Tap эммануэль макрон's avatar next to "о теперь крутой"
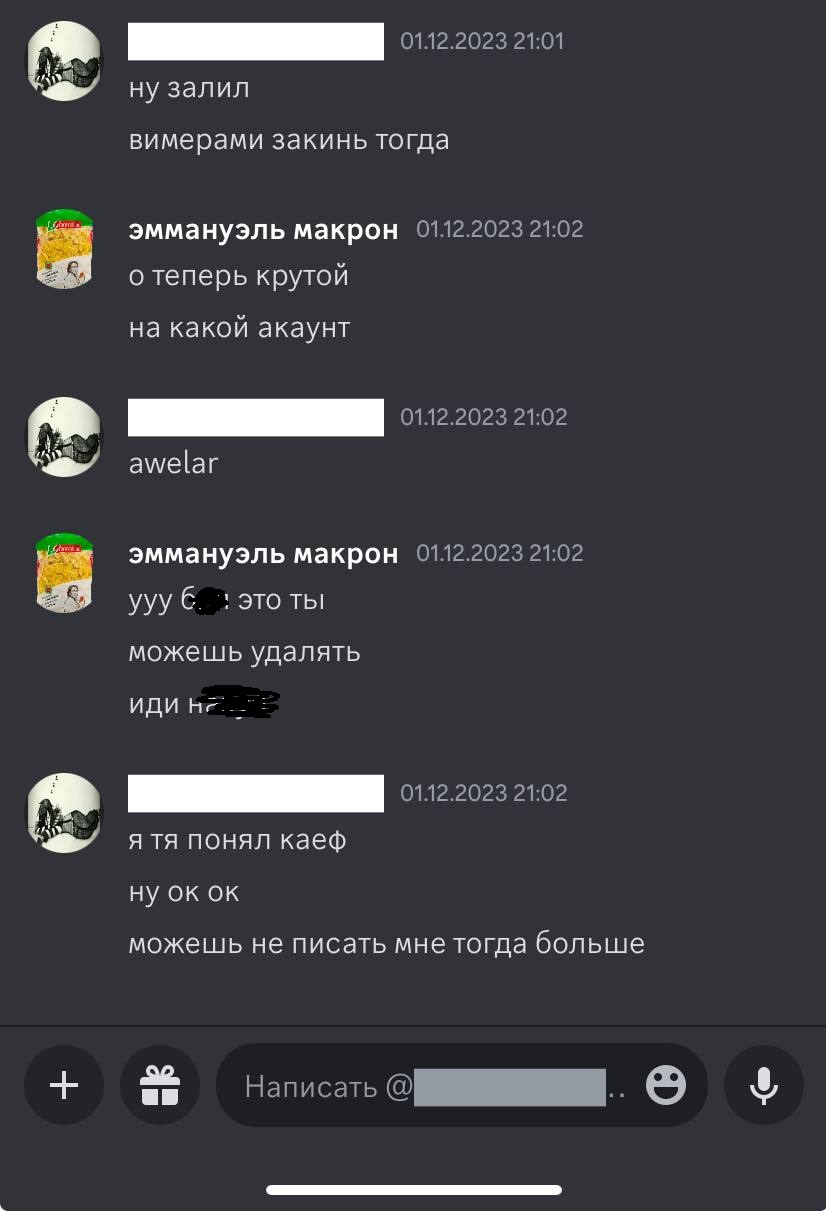Image resolution: width=826 pixels, height=1211 pixels. pyautogui.click(x=64, y=249)
